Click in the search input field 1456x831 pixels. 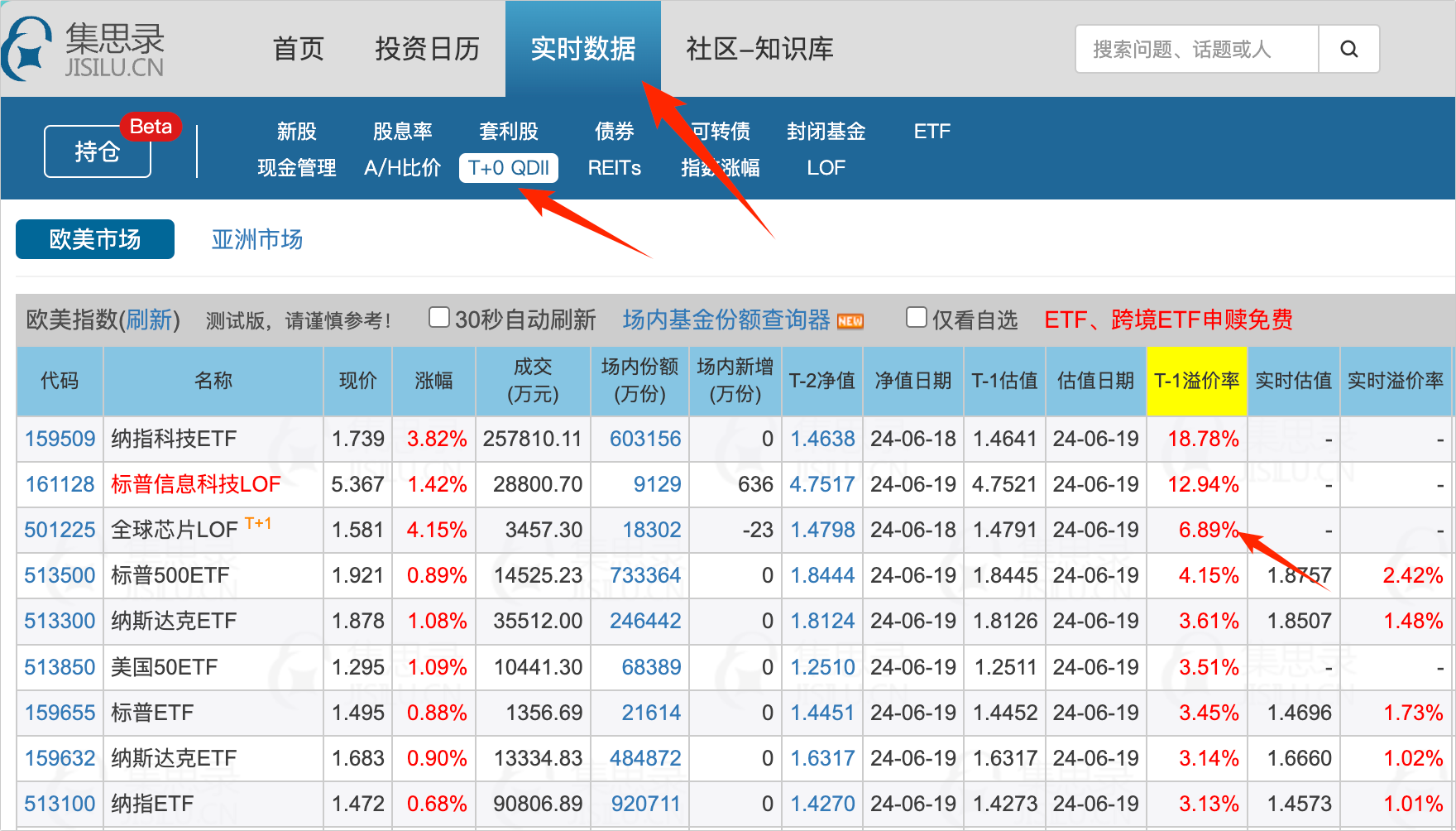tap(1196, 50)
